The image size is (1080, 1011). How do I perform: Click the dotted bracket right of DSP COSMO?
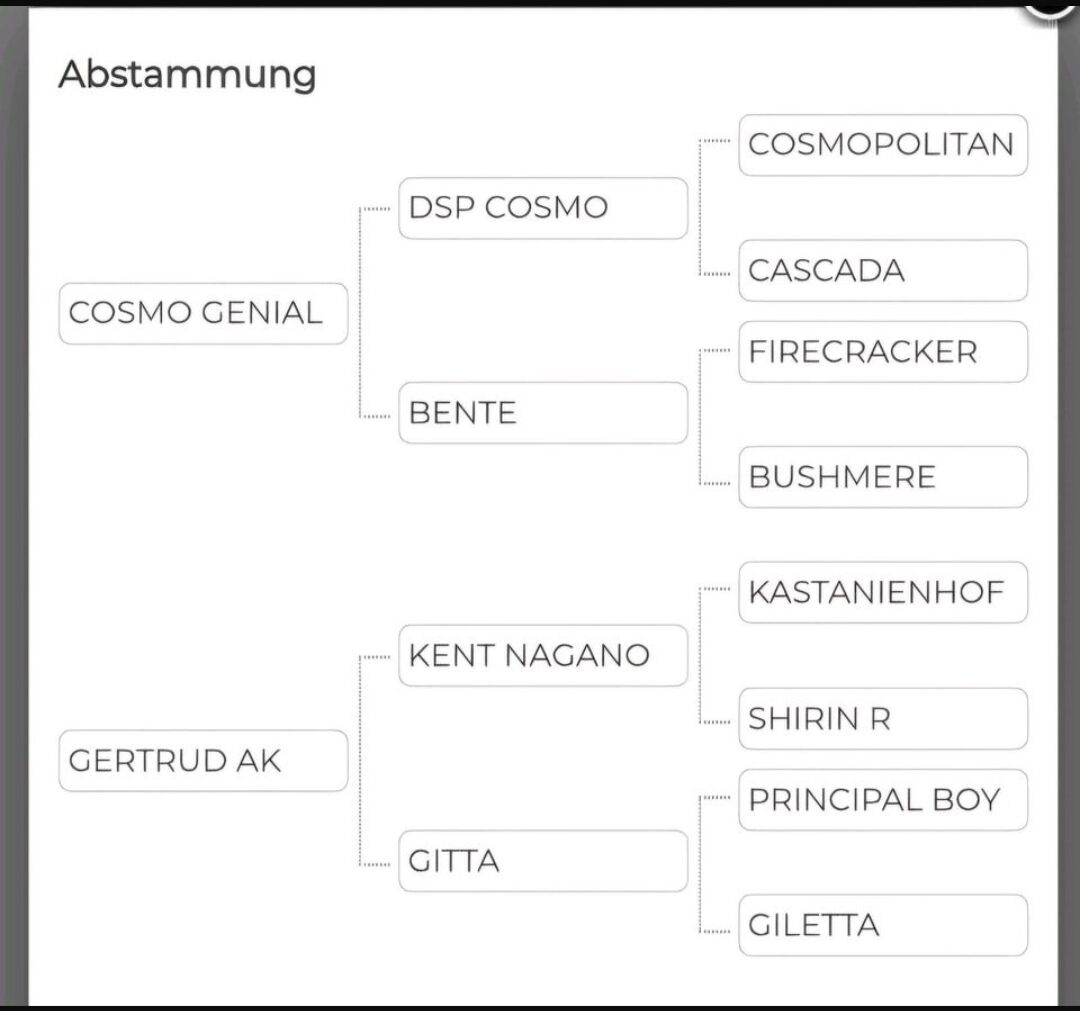coord(701,208)
